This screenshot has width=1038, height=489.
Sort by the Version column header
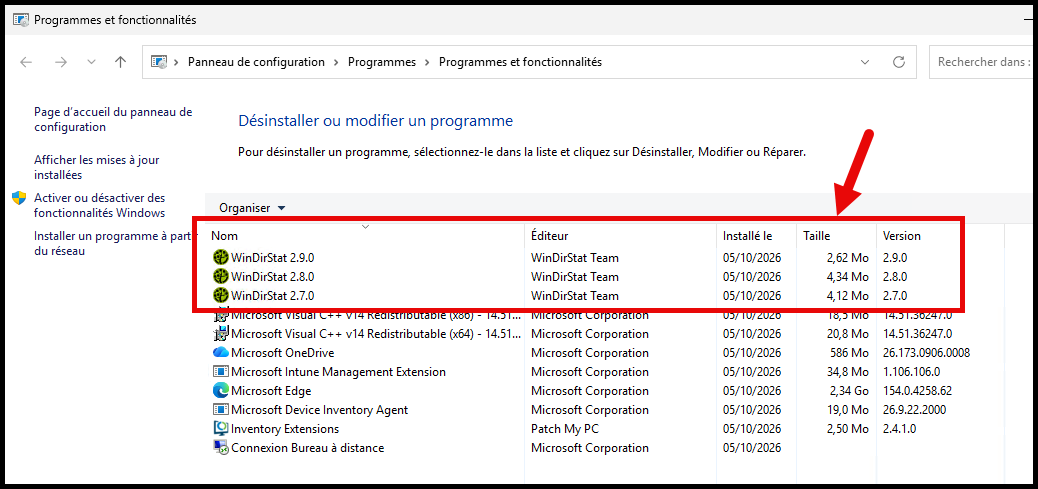click(x=902, y=236)
